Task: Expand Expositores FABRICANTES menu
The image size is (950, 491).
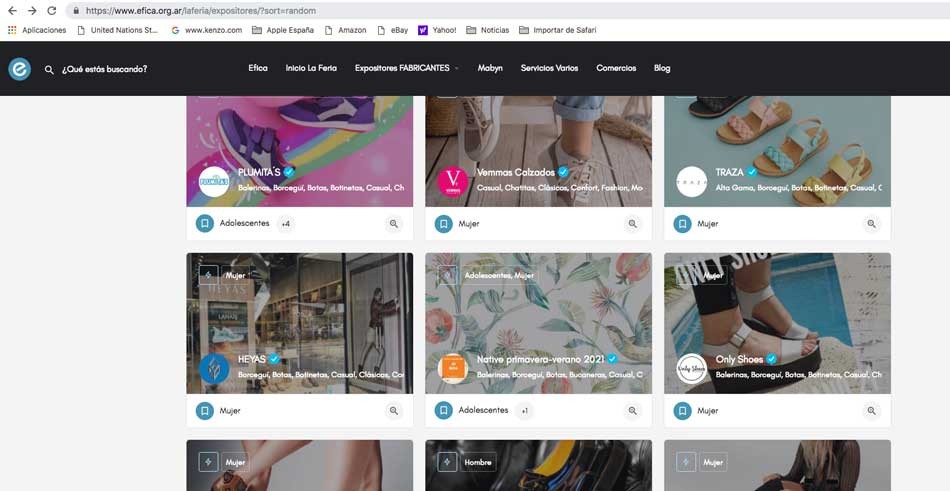Action: 407,68
